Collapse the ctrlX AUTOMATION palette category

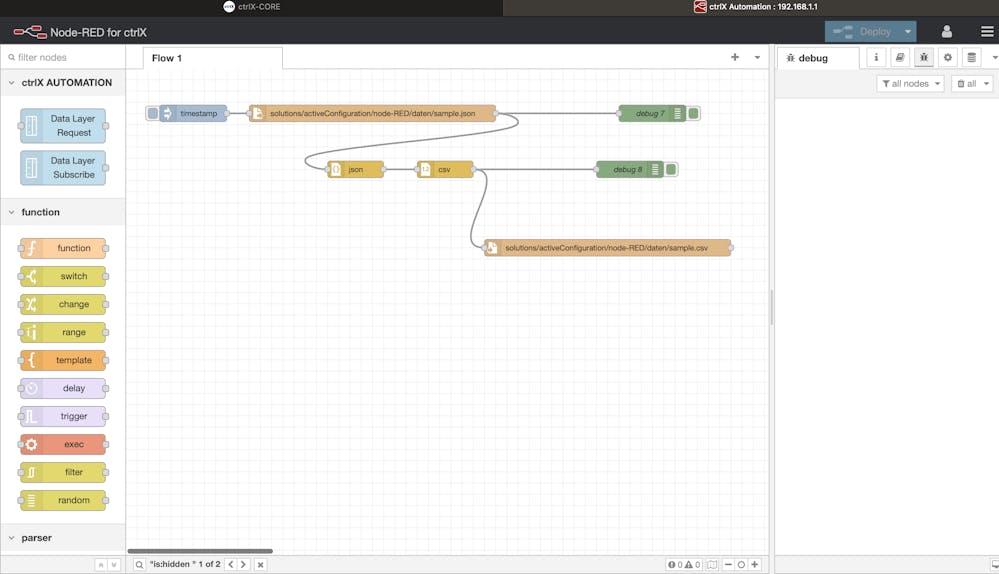(x=63, y=83)
